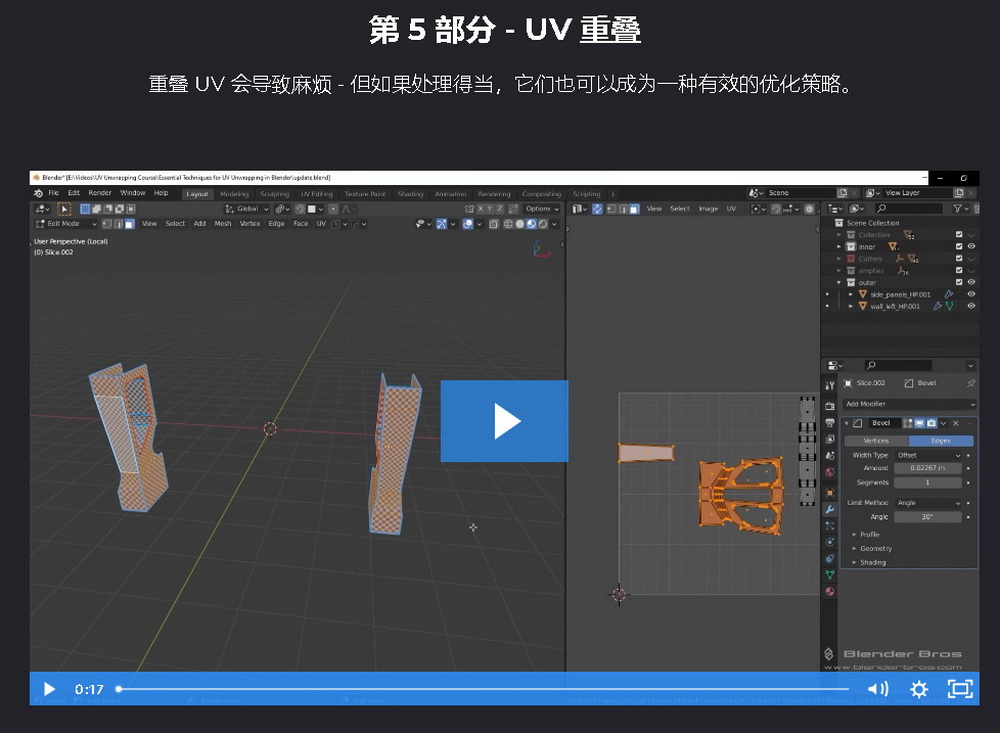Viewport: 1000px width, 733px height.
Task: Open the File menu in Blender
Action: tap(54, 193)
